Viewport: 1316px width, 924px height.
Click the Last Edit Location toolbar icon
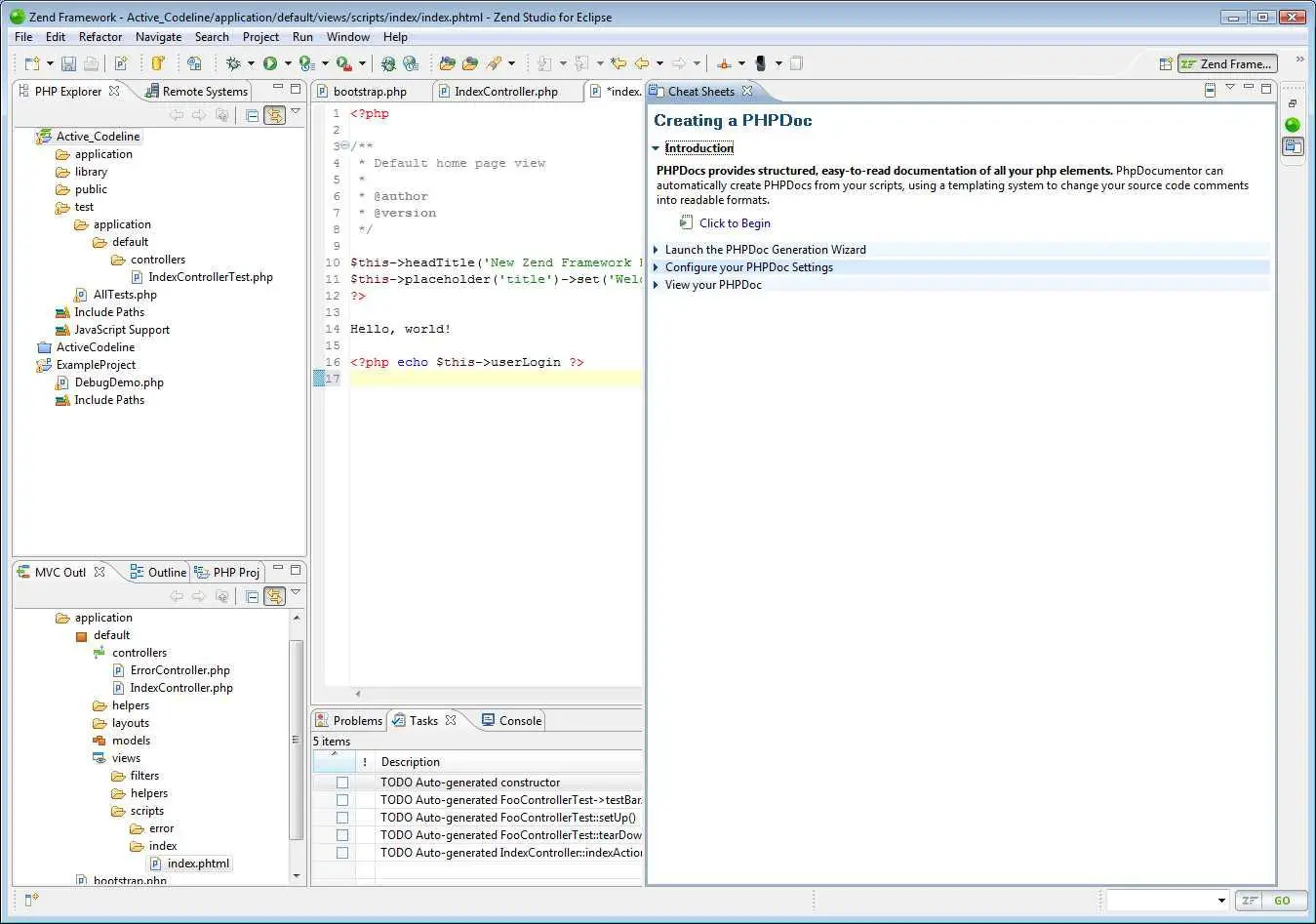pyautogui.click(x=618, y=63)
